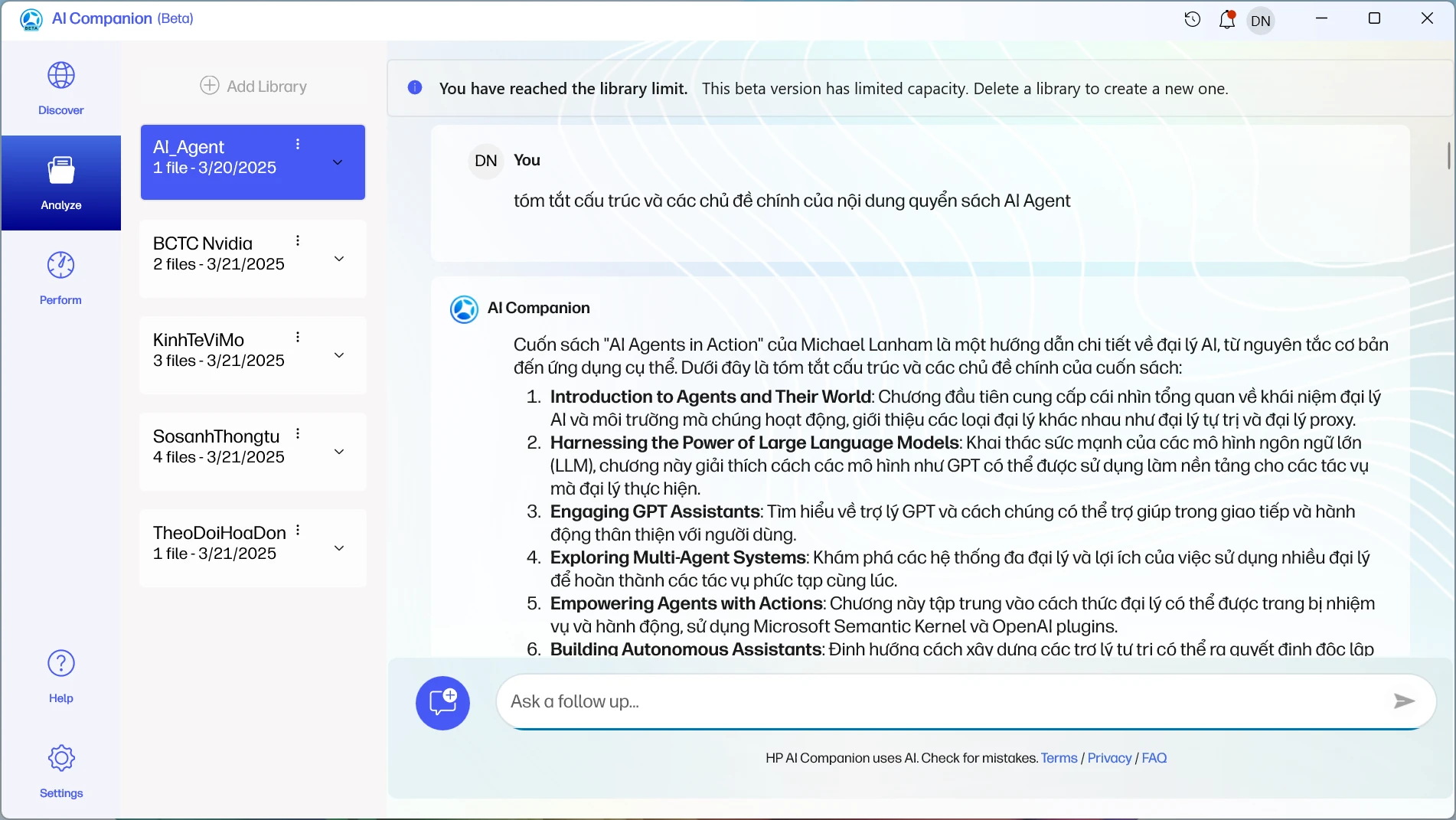Click the chat vertical scrollbar thumb
The height and width of the screenshot is (820, 1456).
[1448, 155]
